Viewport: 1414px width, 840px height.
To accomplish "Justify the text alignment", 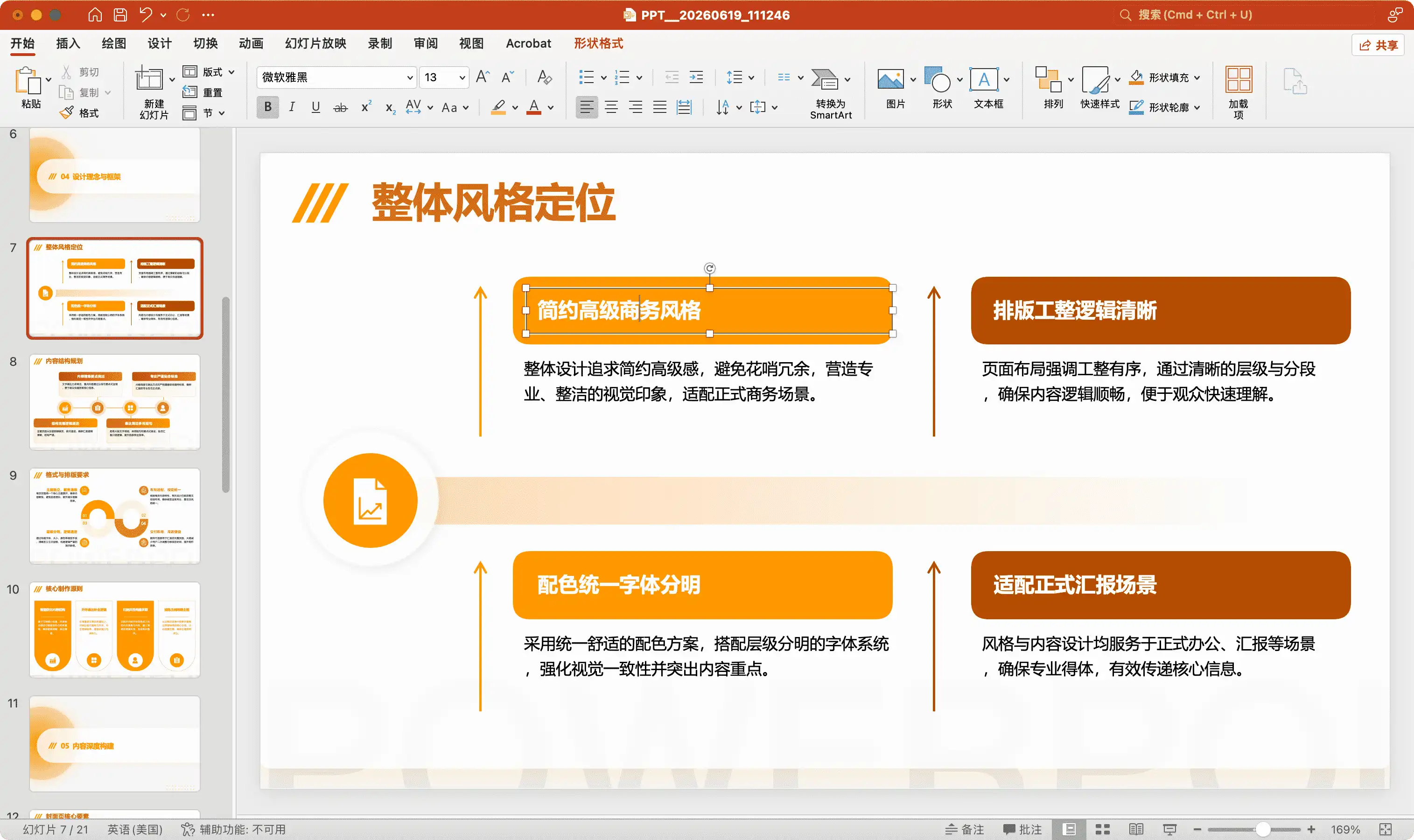I will click(x=660, y=107).
